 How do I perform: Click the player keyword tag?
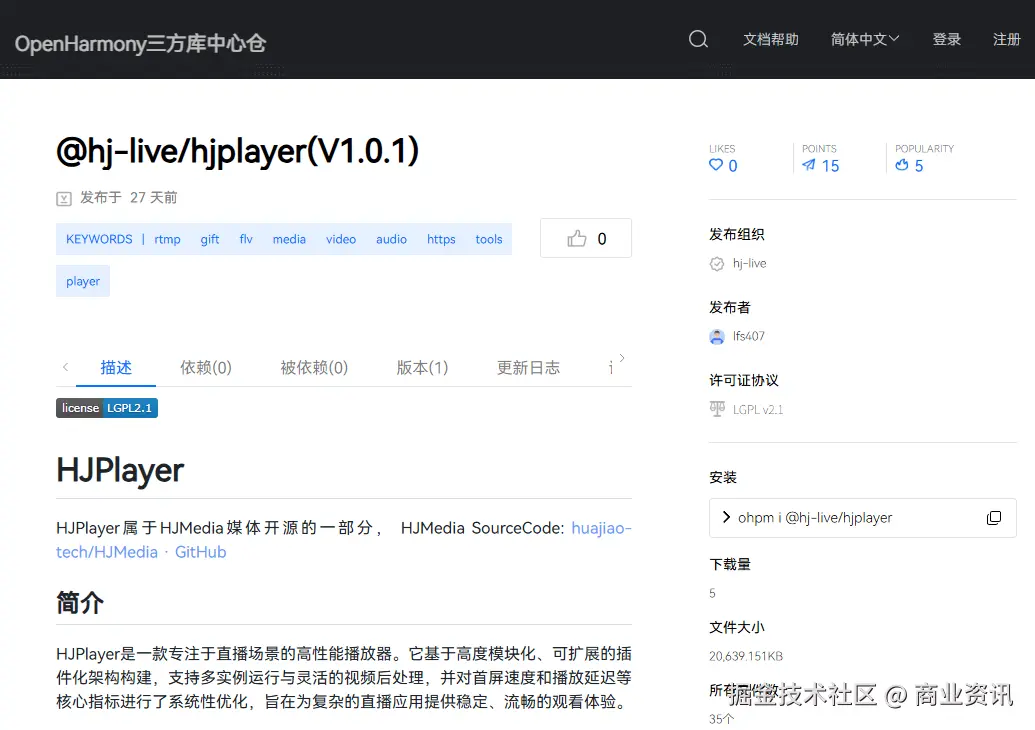(83, 281)
